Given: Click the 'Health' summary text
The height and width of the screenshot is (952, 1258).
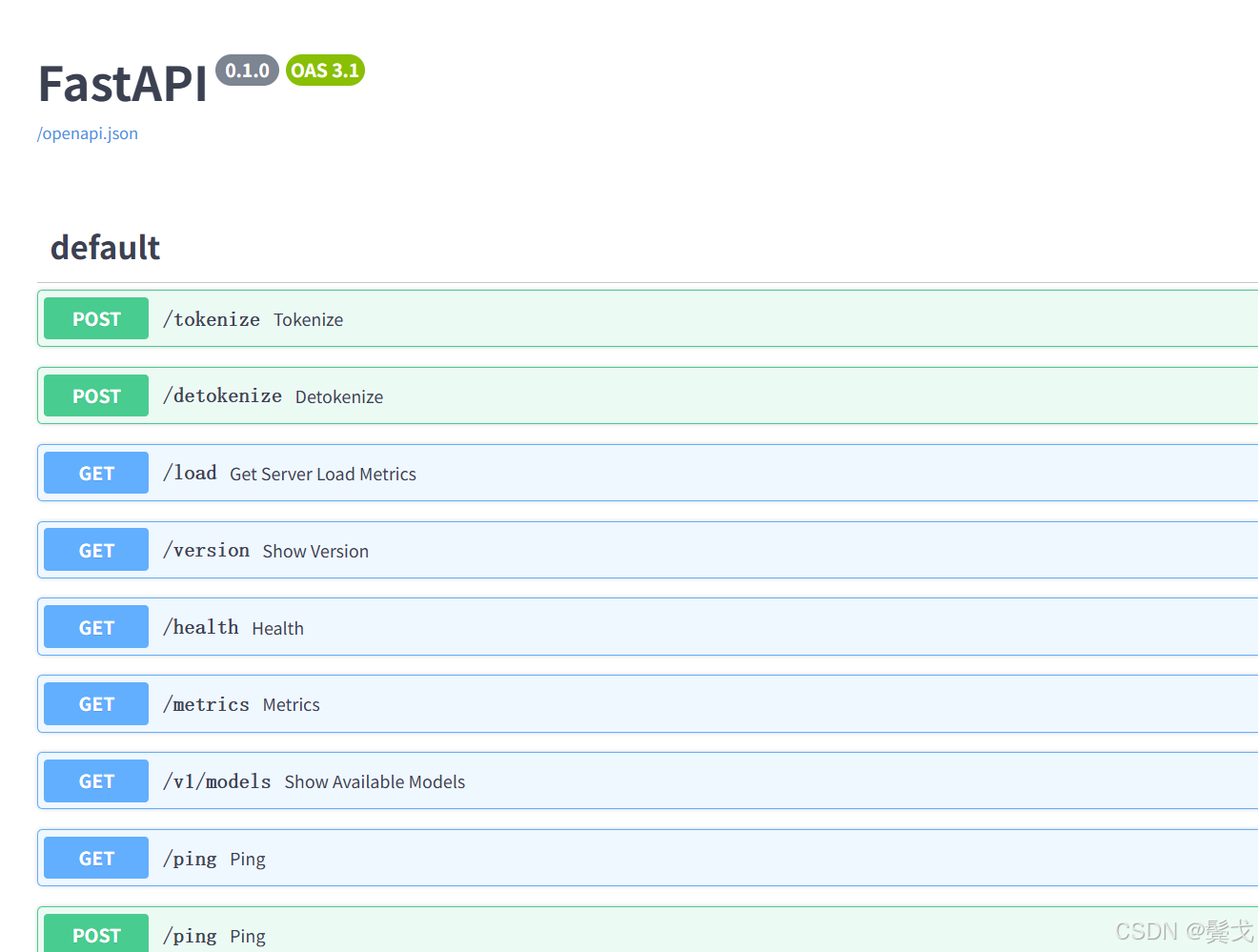Looking at the screenshot, I should 277,628.
